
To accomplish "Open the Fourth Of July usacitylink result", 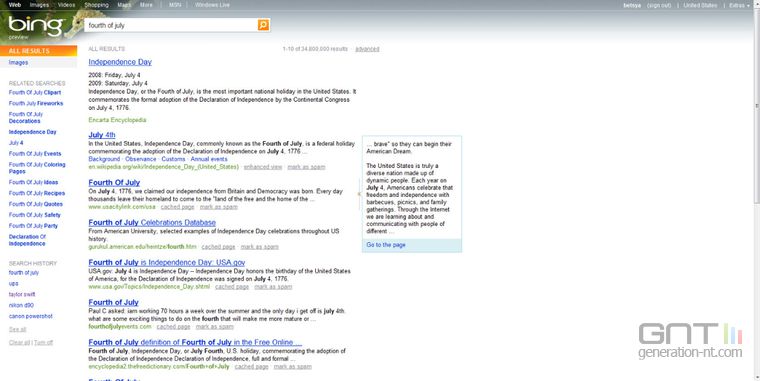I will pyautogui.click(x=114, y=183).
